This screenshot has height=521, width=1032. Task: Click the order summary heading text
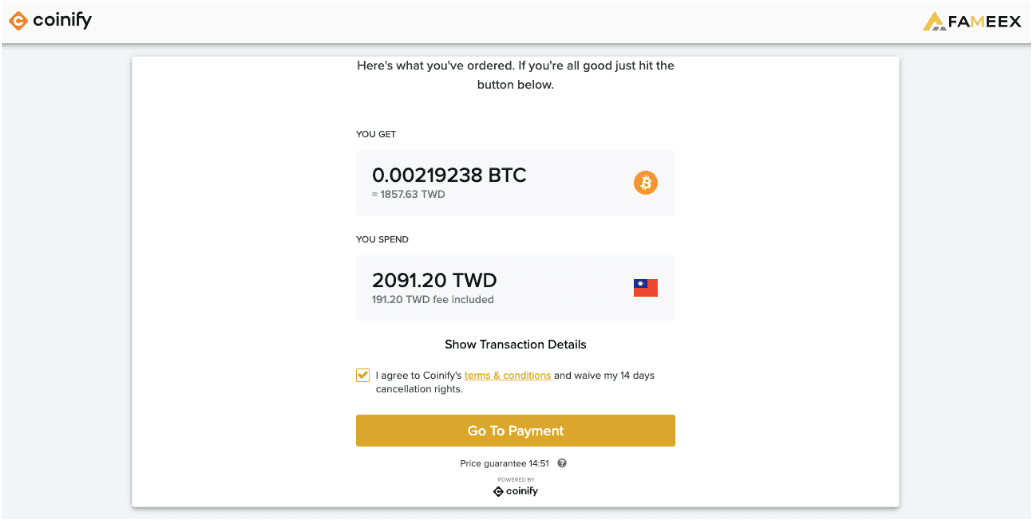coord(515,76)
